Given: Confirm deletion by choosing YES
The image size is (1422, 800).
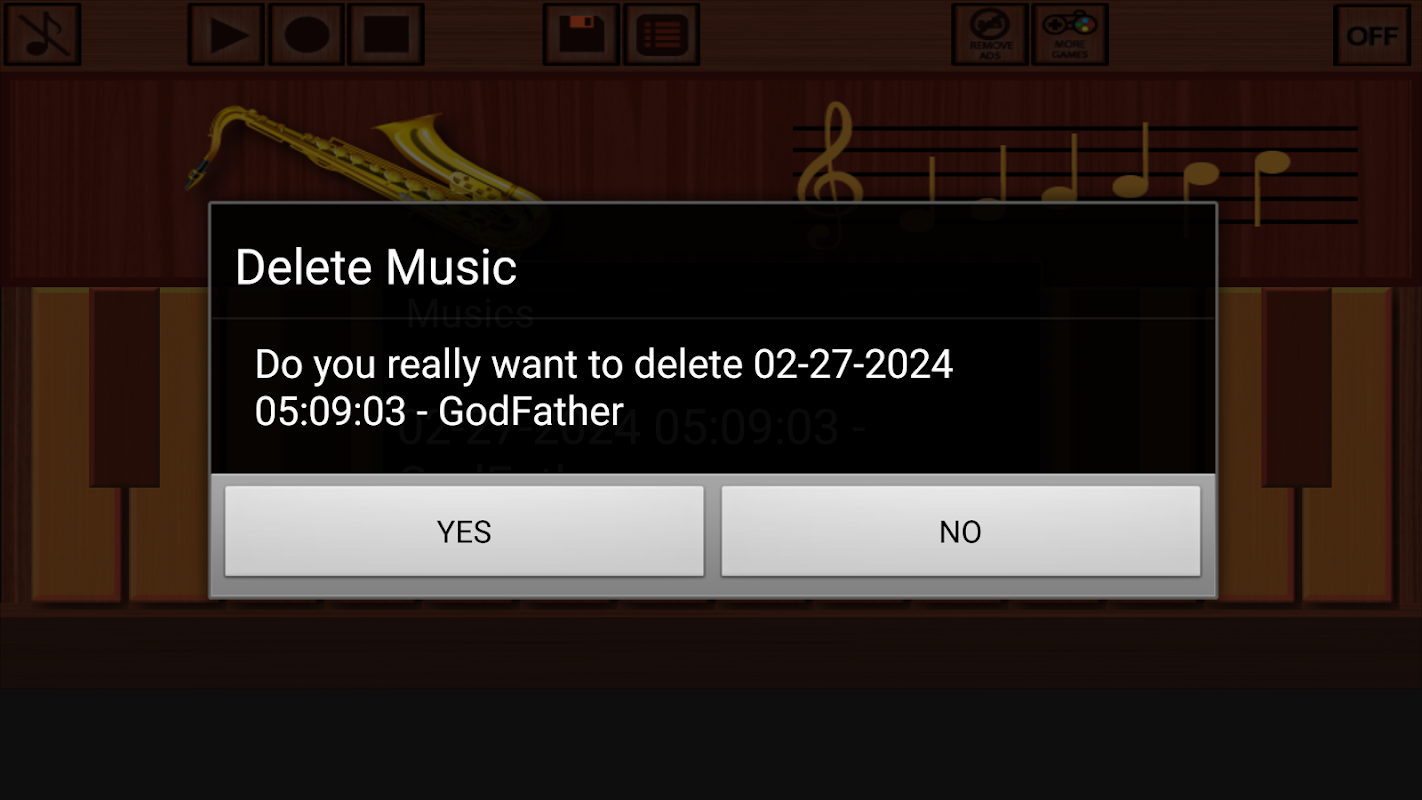Looking at the screenshot, I should coord(464,531).
